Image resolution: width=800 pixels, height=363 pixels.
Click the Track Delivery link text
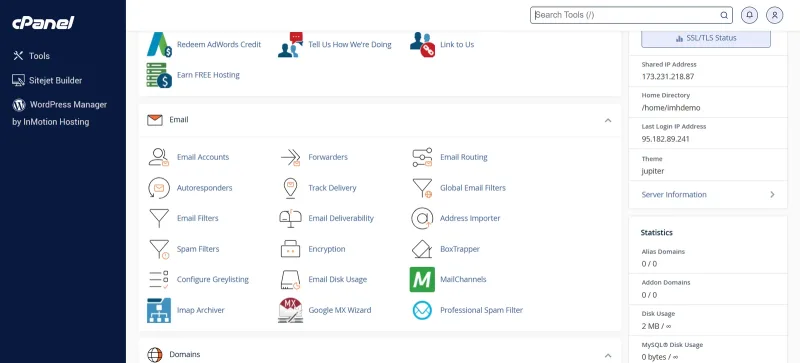point(332,188)
